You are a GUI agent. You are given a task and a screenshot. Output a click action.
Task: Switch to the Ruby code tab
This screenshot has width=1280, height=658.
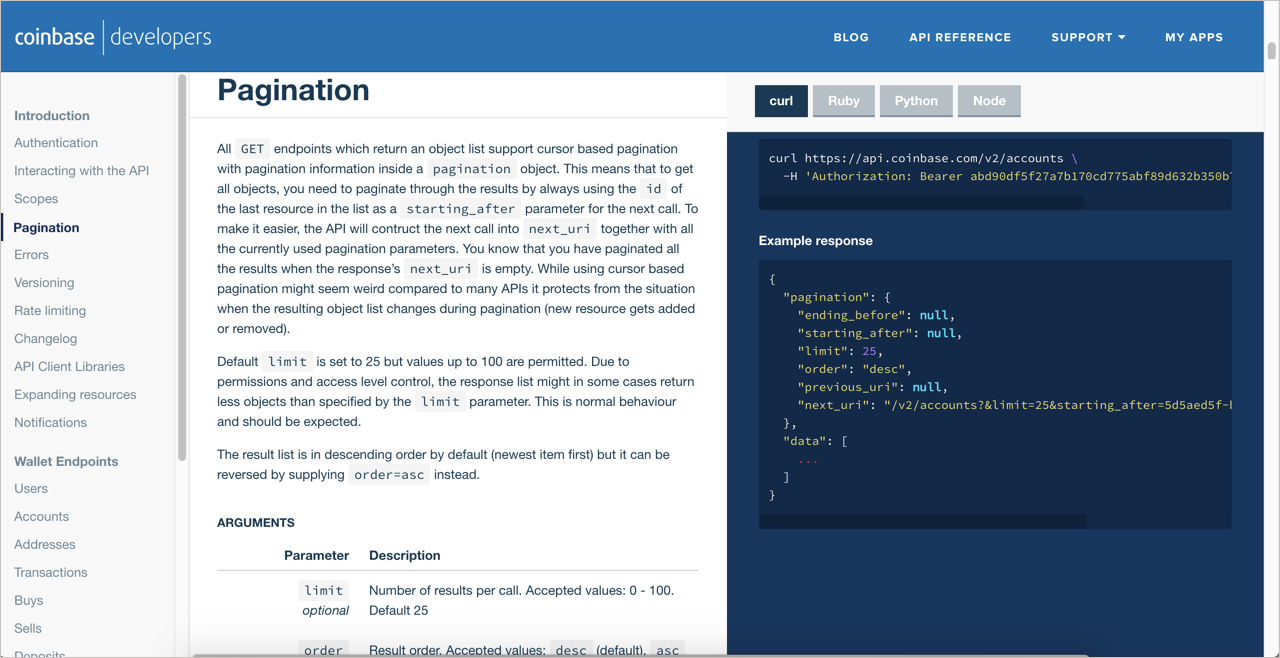[844, 101]
